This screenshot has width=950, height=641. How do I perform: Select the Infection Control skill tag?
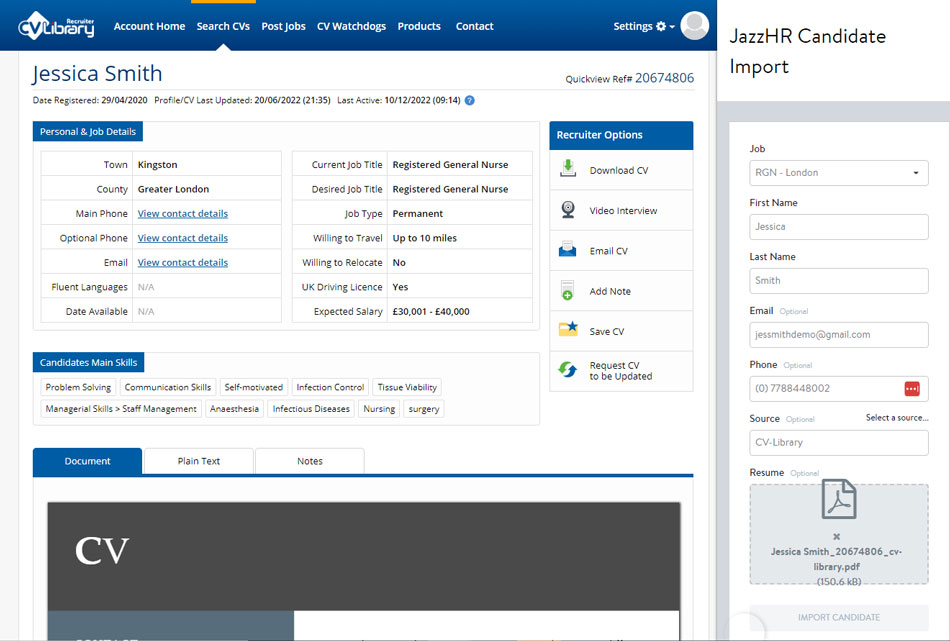(330, 387)
